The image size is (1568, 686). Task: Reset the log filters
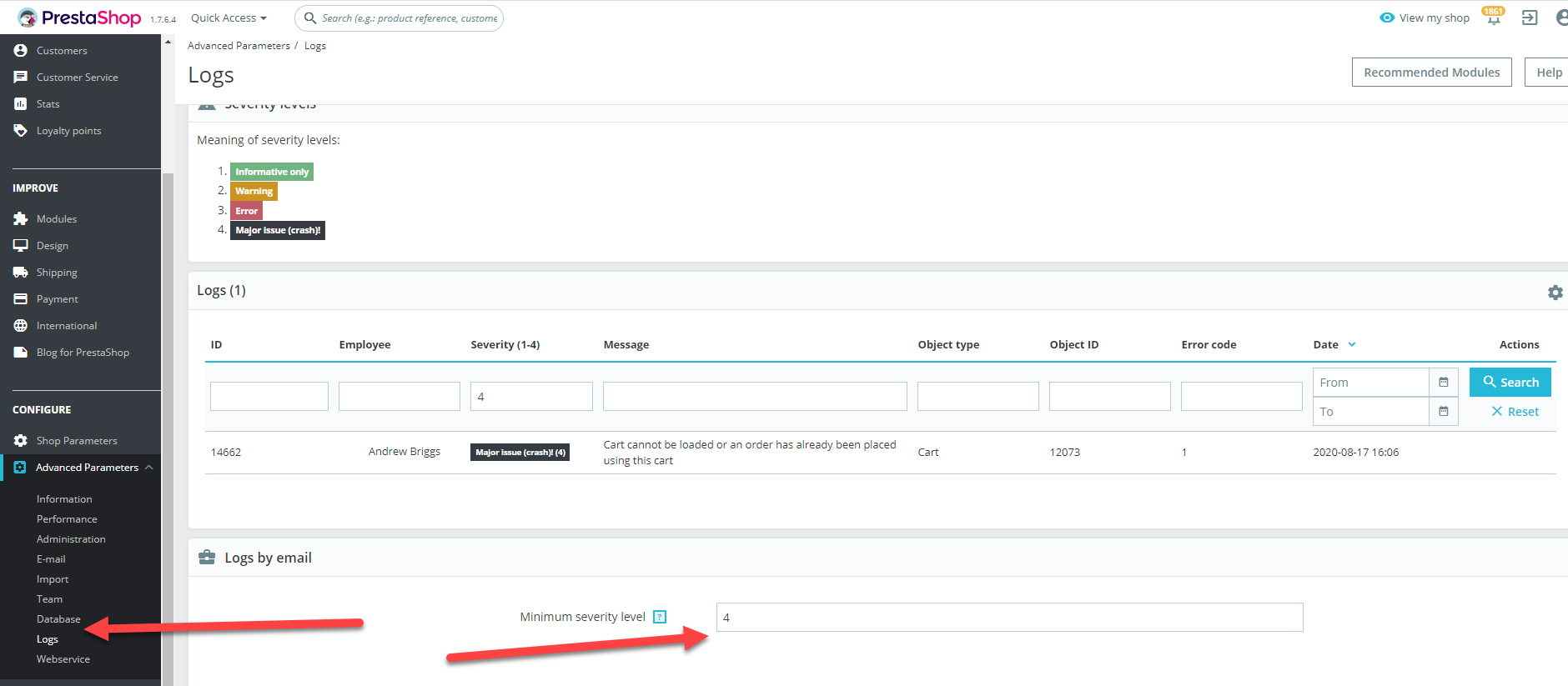click(x=1515, y=412)
